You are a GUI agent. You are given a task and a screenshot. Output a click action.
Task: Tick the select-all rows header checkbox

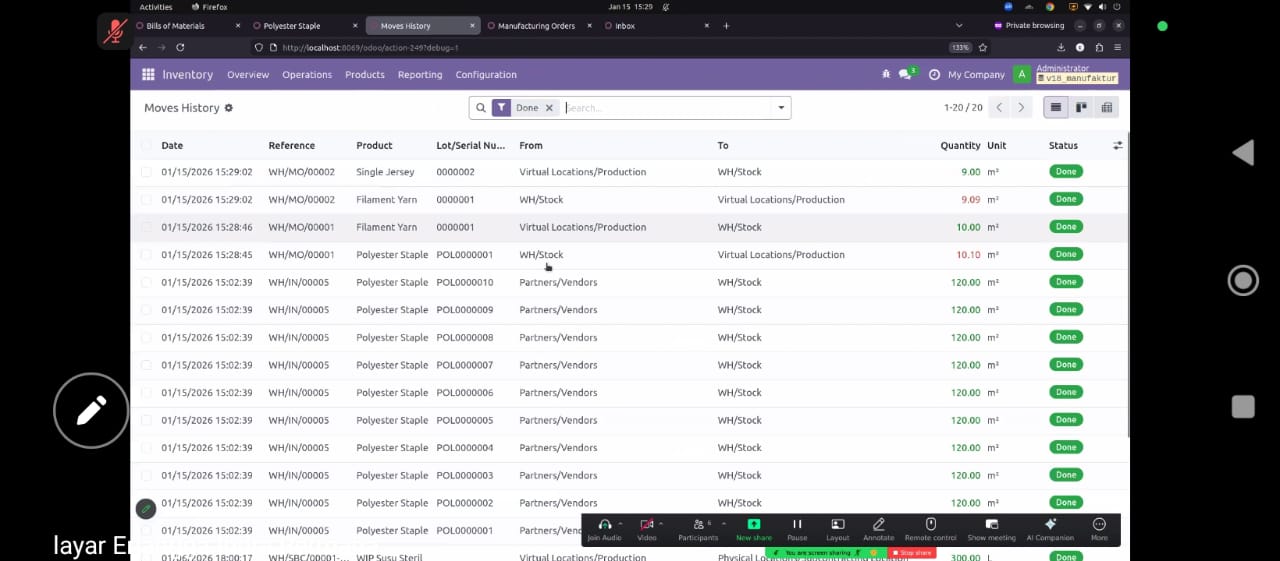coord(147,146)
